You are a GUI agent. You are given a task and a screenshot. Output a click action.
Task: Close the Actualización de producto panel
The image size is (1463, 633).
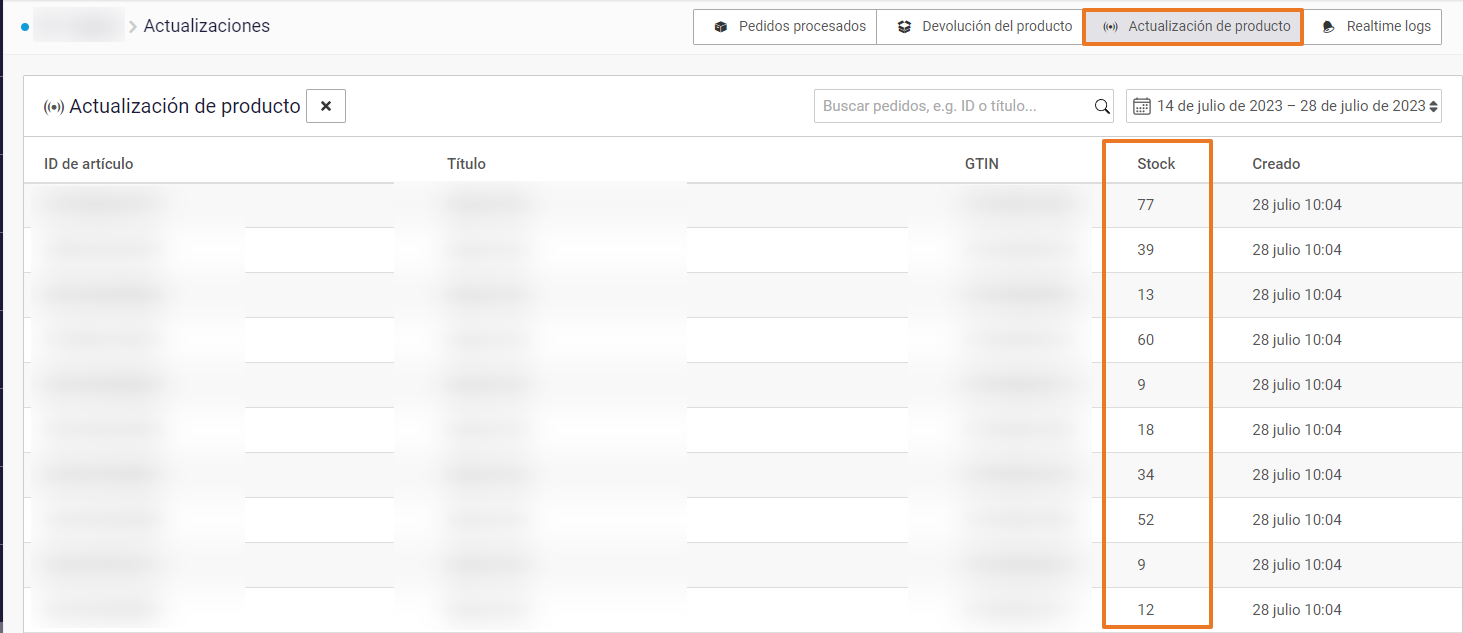pyautogui.click(x=326, y=106)
